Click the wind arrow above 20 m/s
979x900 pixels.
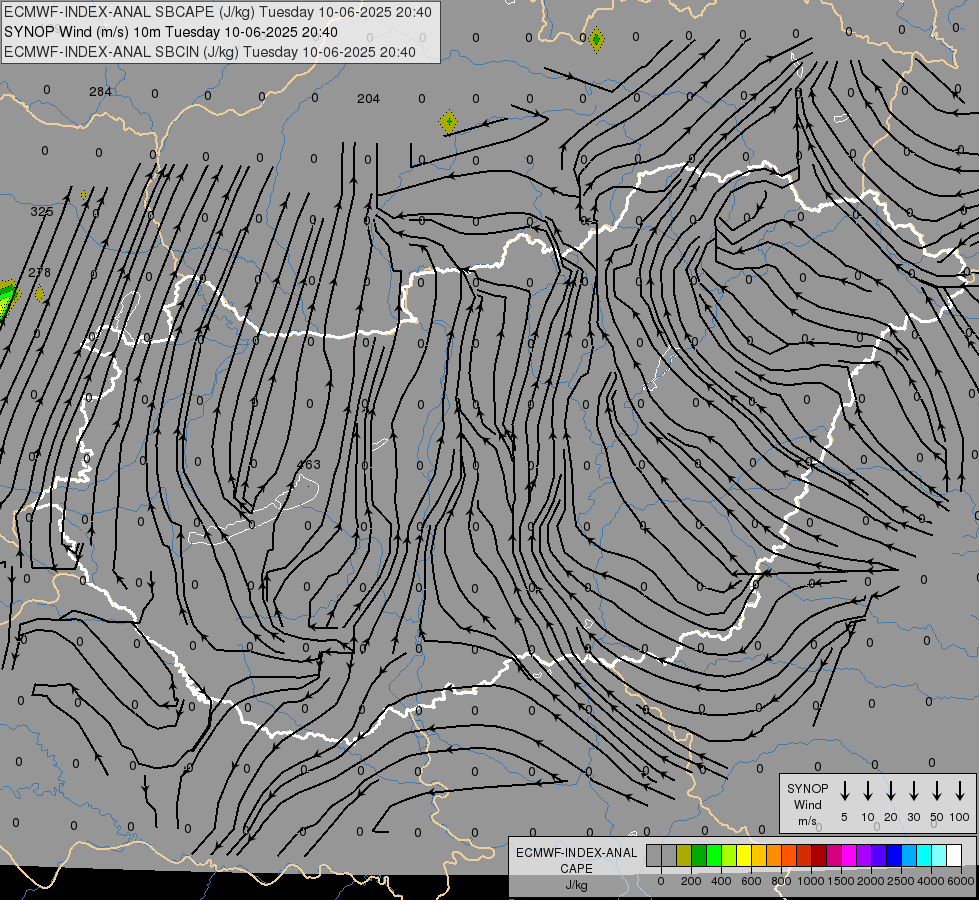[890, 791]
